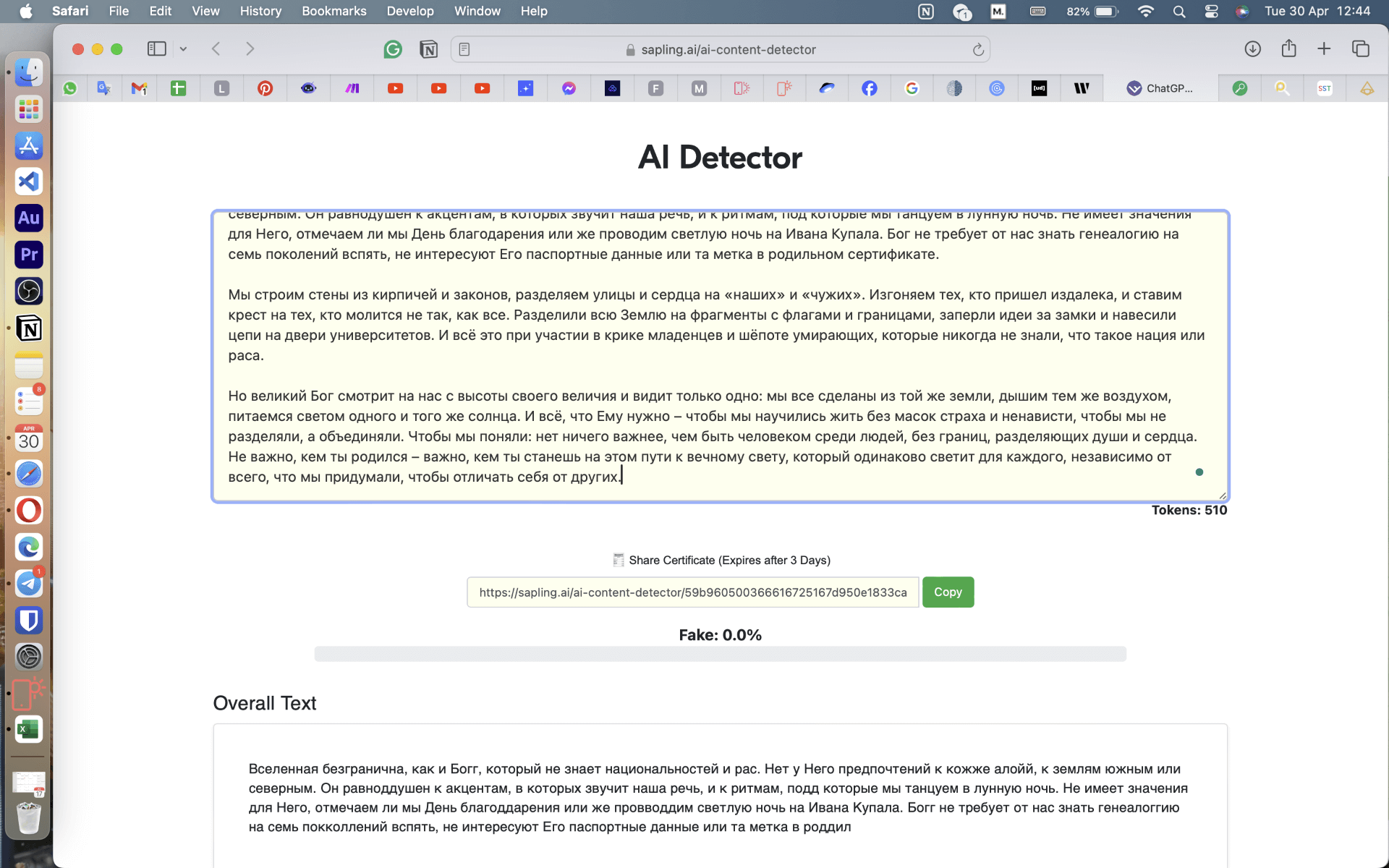
Task: Open Bitwarden from the Dock
Action: (29, 621)
